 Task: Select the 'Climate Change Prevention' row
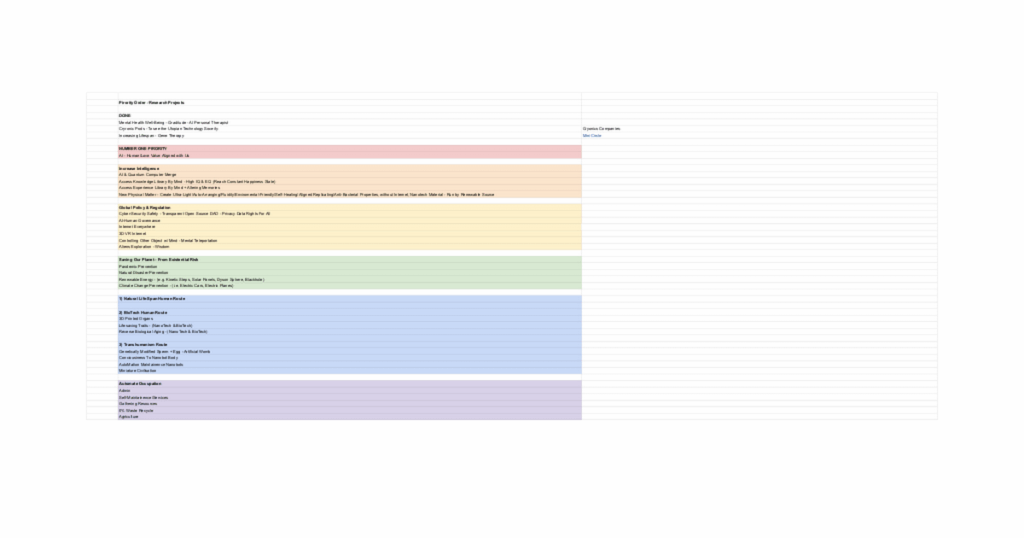click(x=349, y=285)
